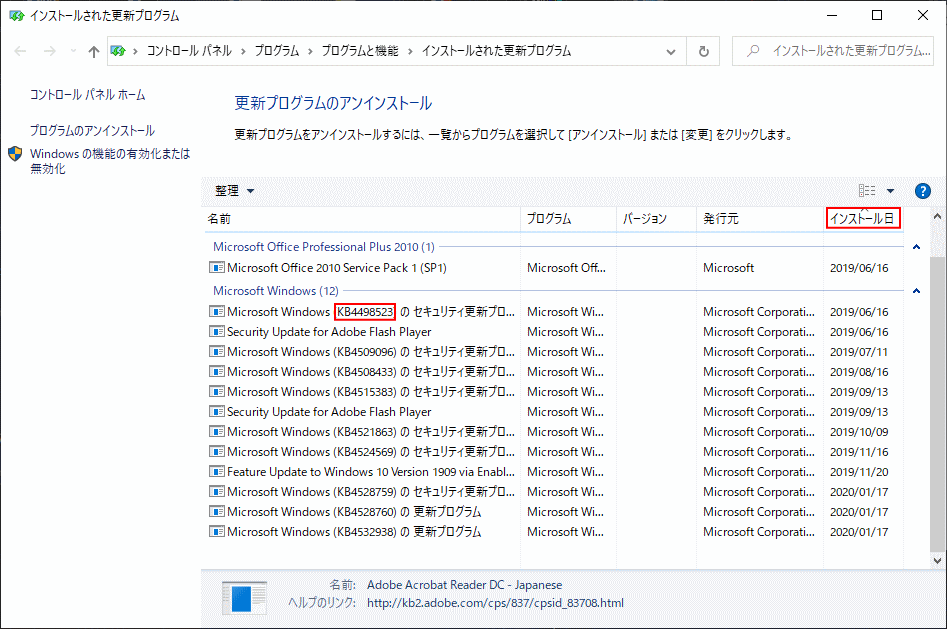Click icon of KB4528759 update row
Viewport: 947px width, 629px height.
[217, 491]
